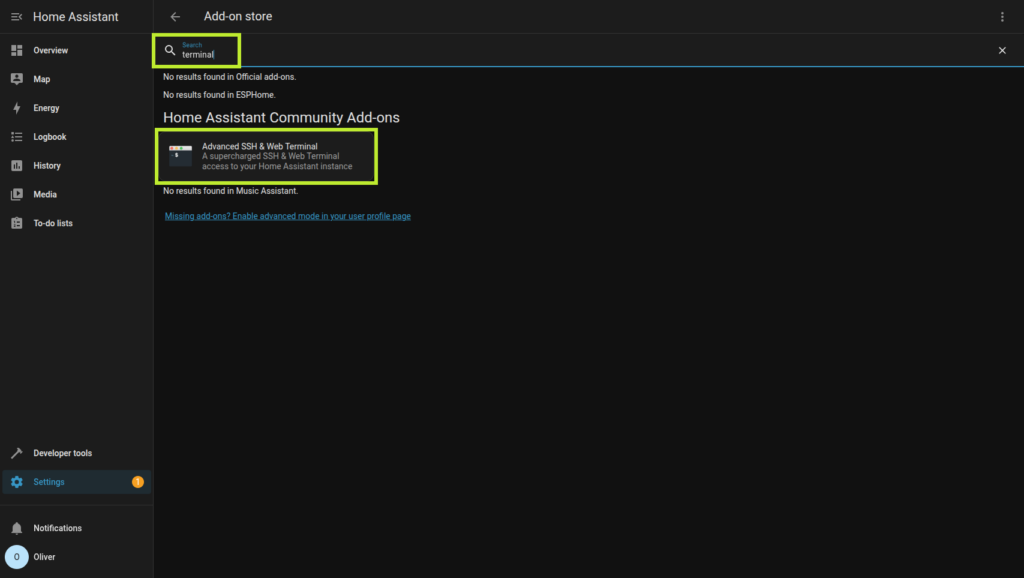Open Developer tools
The height and width of the screenshot is (578, 1024).
click(76, 453)
